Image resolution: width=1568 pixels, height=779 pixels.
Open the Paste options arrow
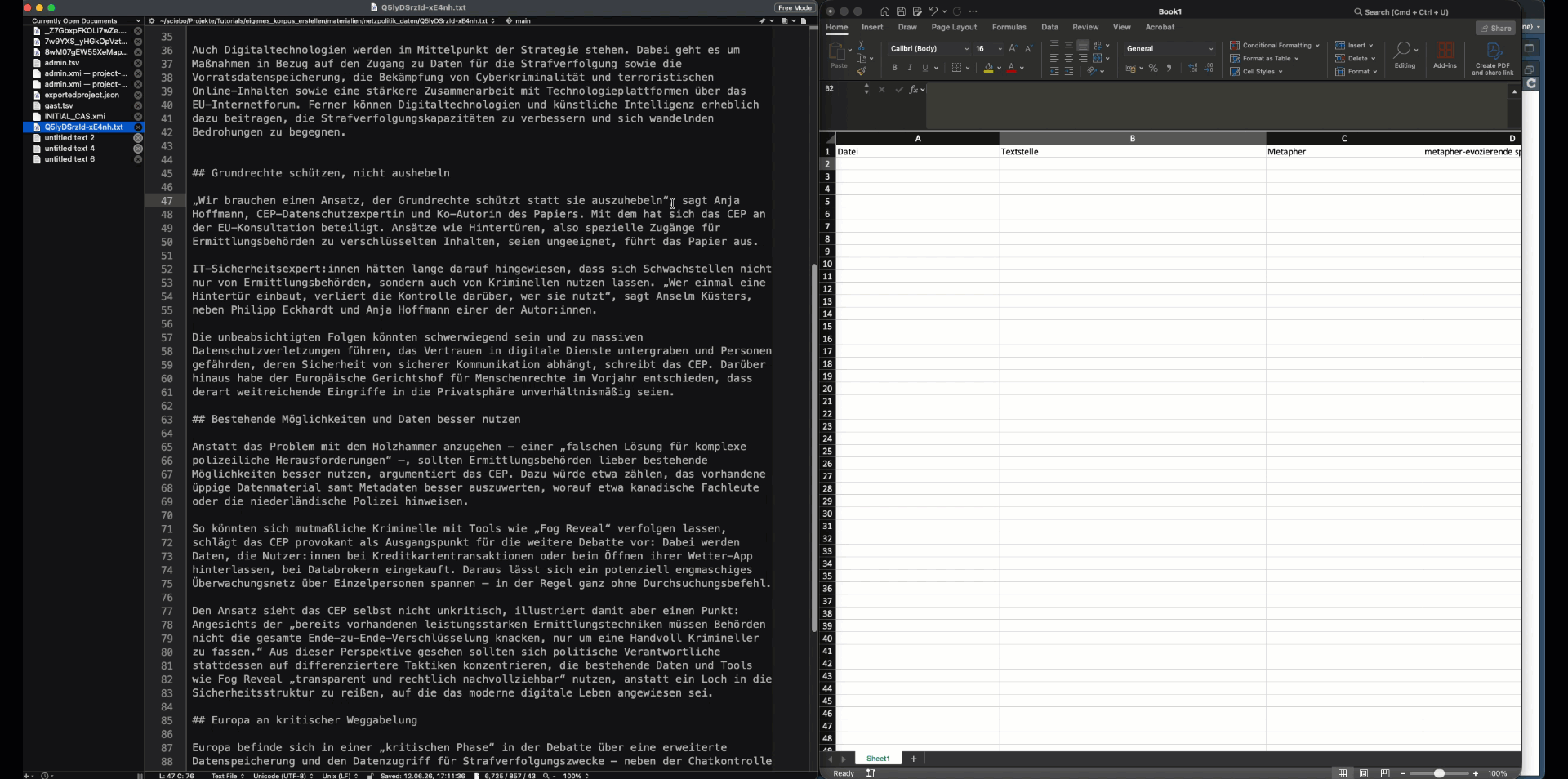pos(850,50)
